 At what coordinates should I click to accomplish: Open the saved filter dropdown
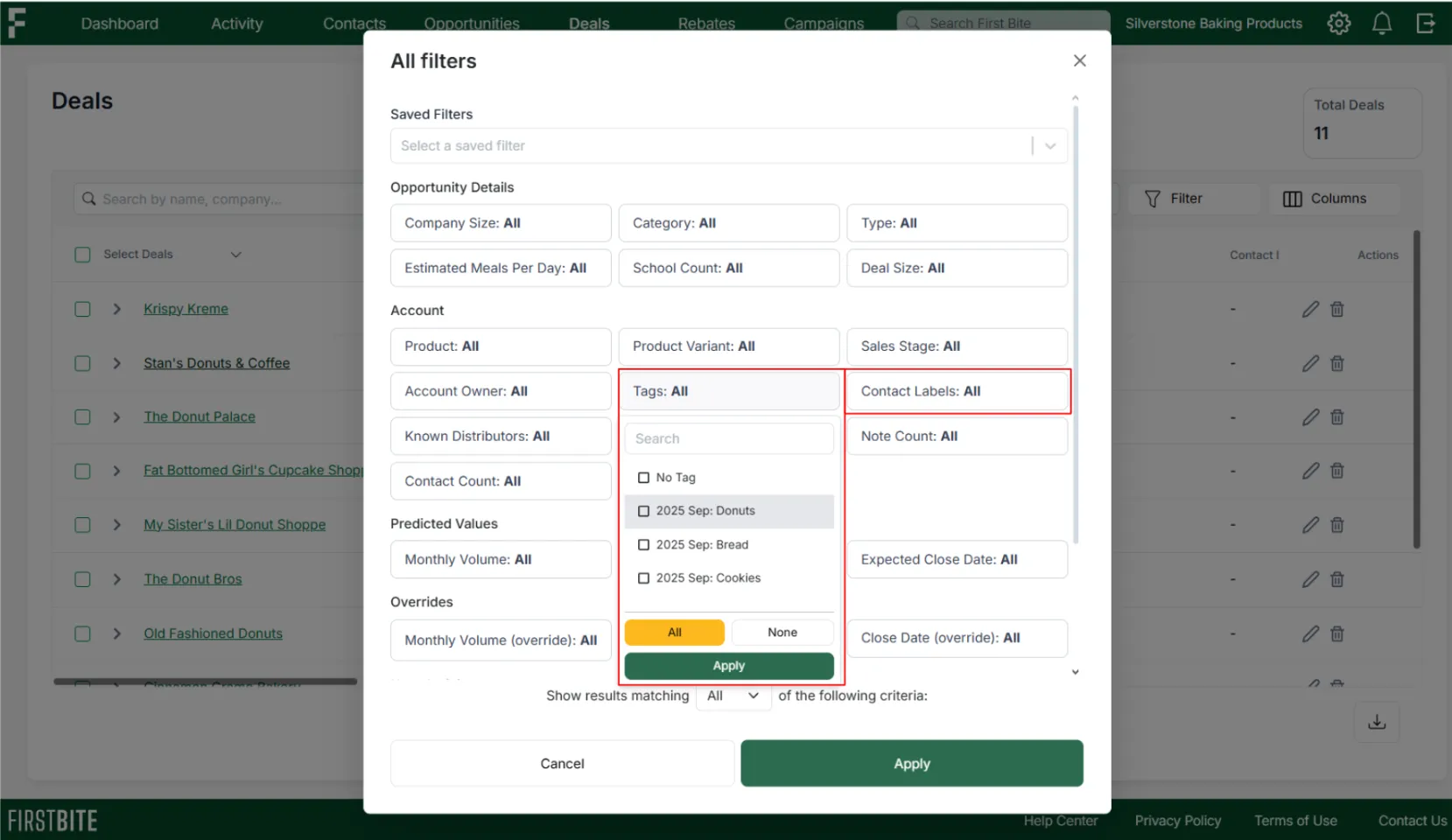(x=728, y=146)
